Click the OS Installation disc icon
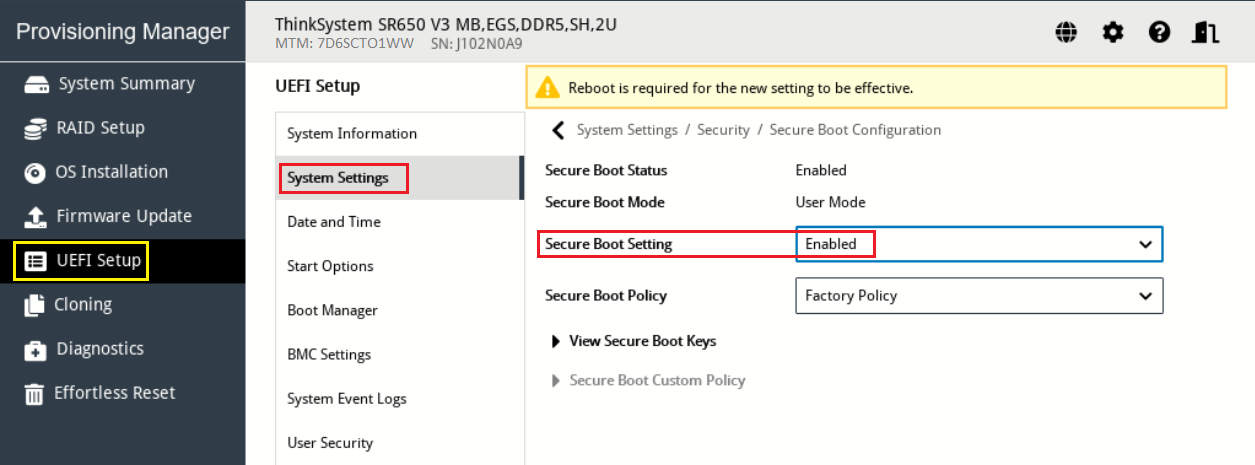The image size is (1255, 465). point(35,172)
